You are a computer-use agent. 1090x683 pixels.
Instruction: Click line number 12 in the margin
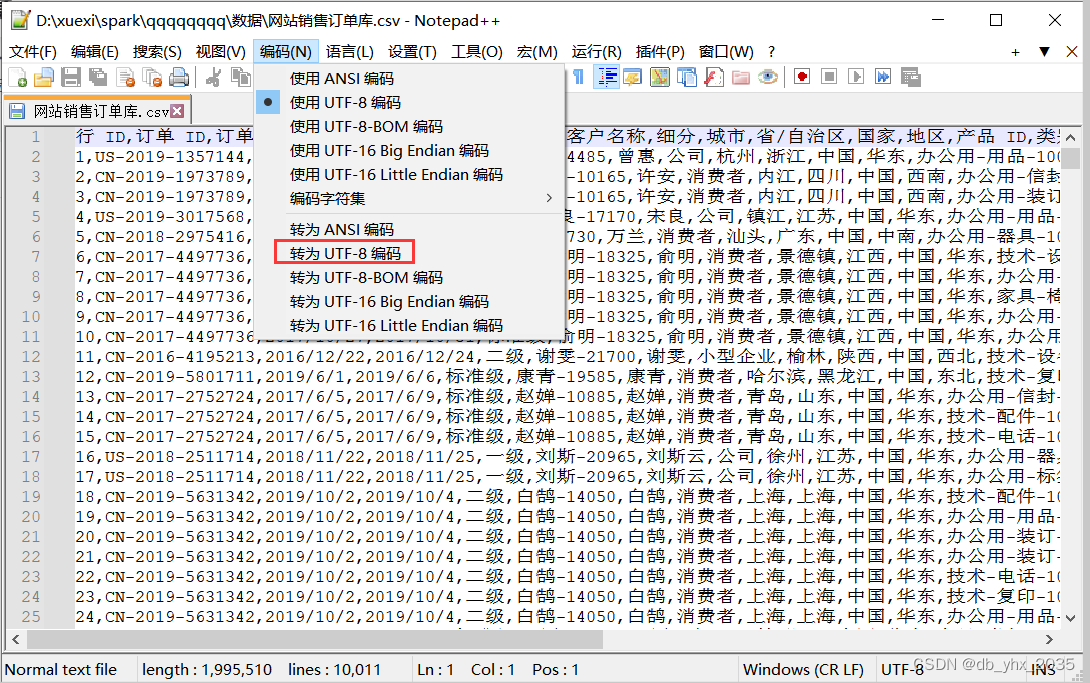pyautogui.click(x=31, y=356)
